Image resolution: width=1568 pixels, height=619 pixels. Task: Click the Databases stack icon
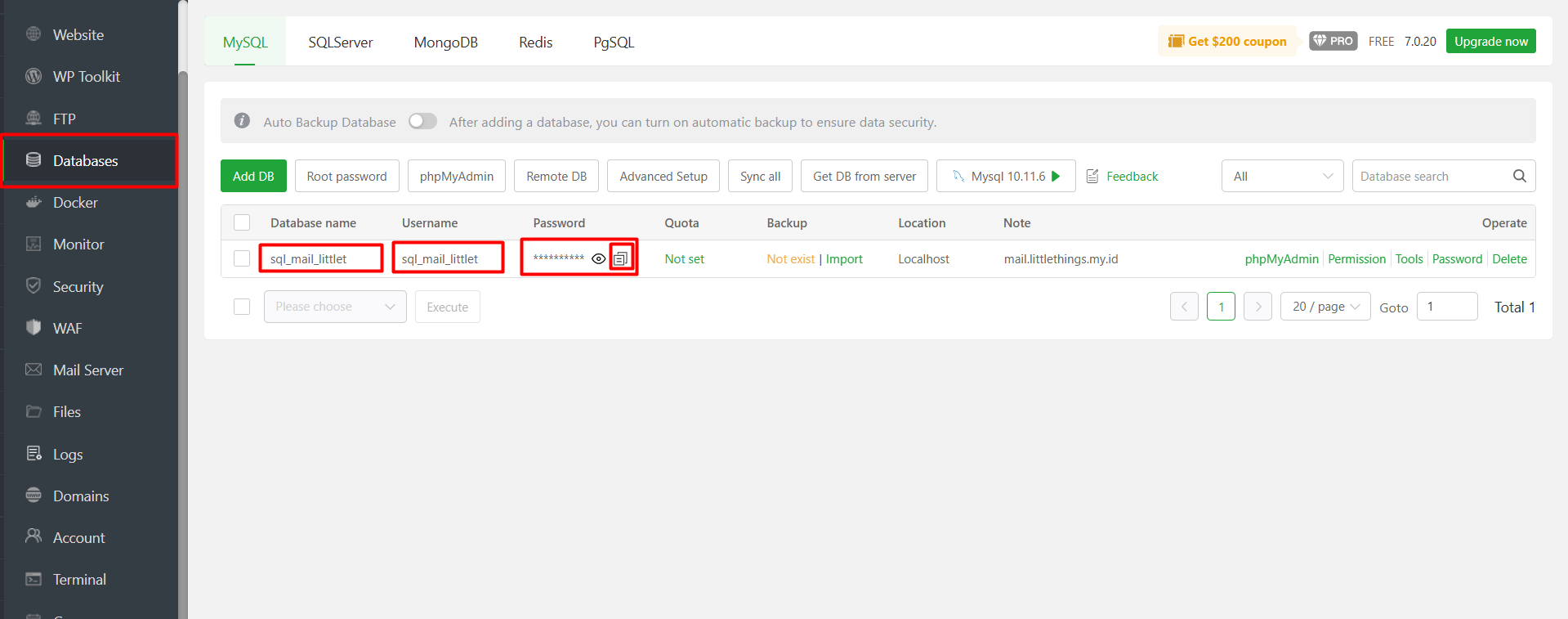(x=34, y=160)
